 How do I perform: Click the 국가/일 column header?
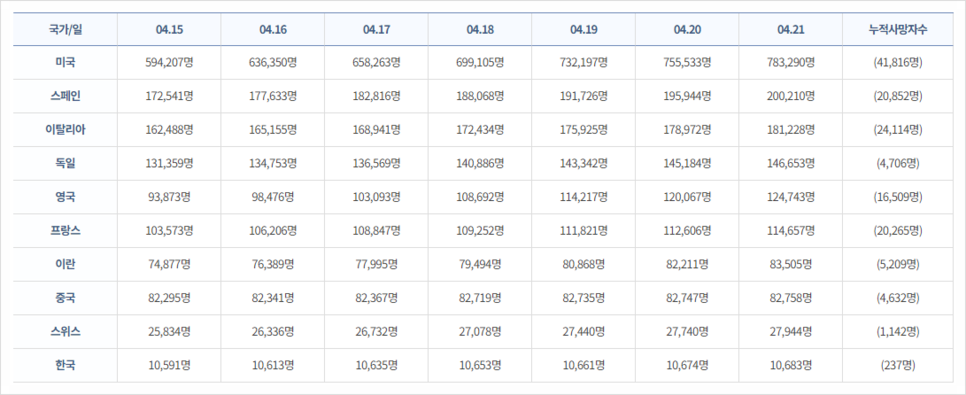(x=65, y=29)
